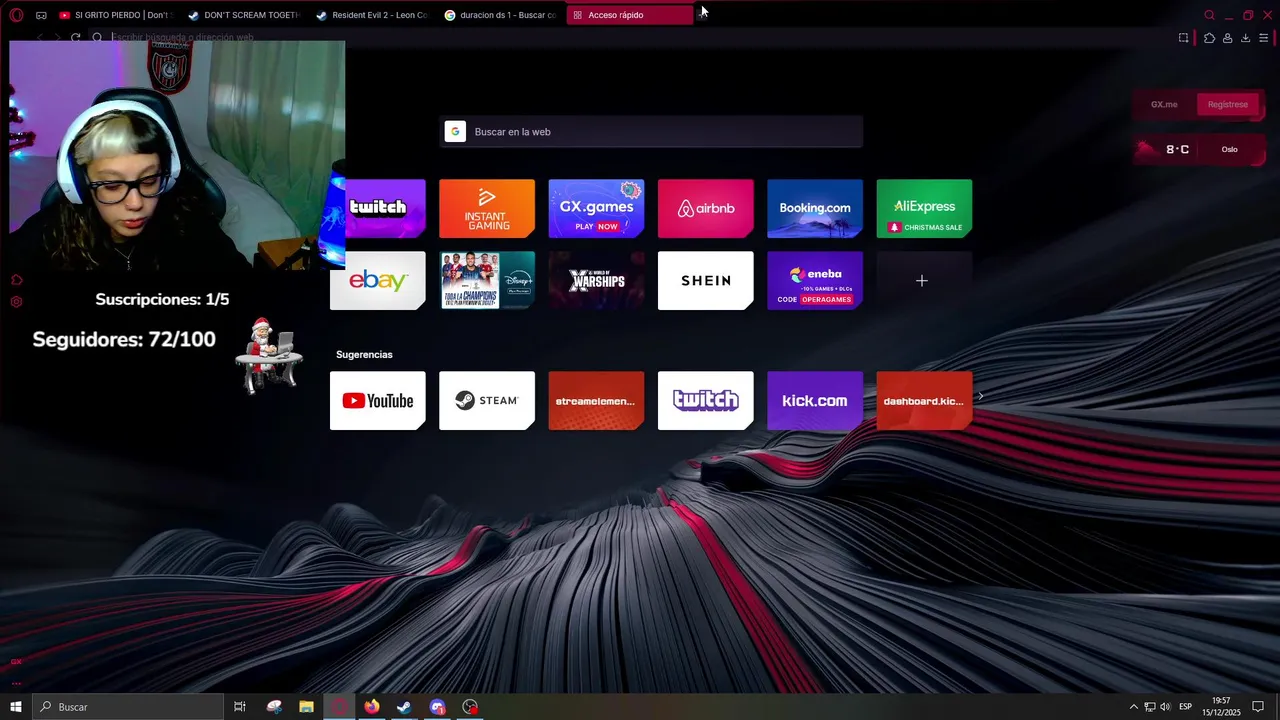Open the user profile icon
The image size is (1280, 720).
(x=1227, y=38)
